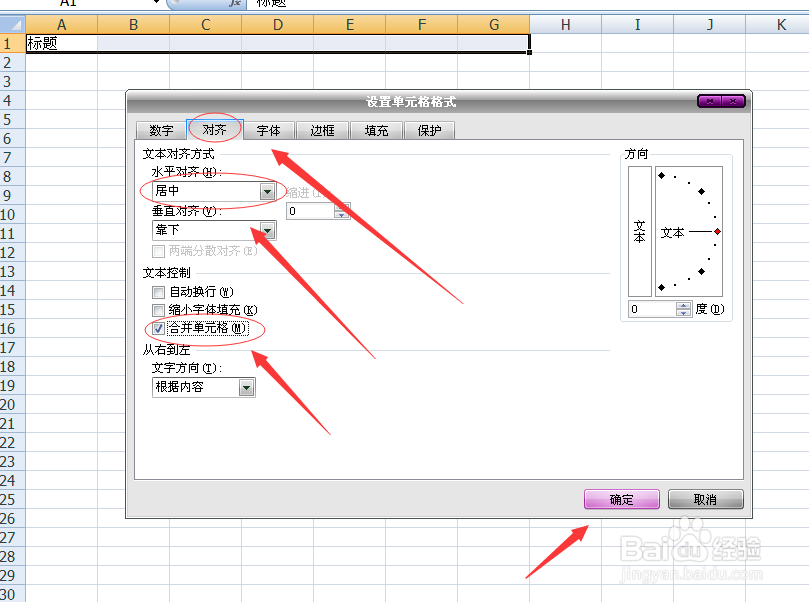809x602 pixels.
Task: Open the 水平对齐 horizontal alignment dropdown
Action: tap(267, 191)
